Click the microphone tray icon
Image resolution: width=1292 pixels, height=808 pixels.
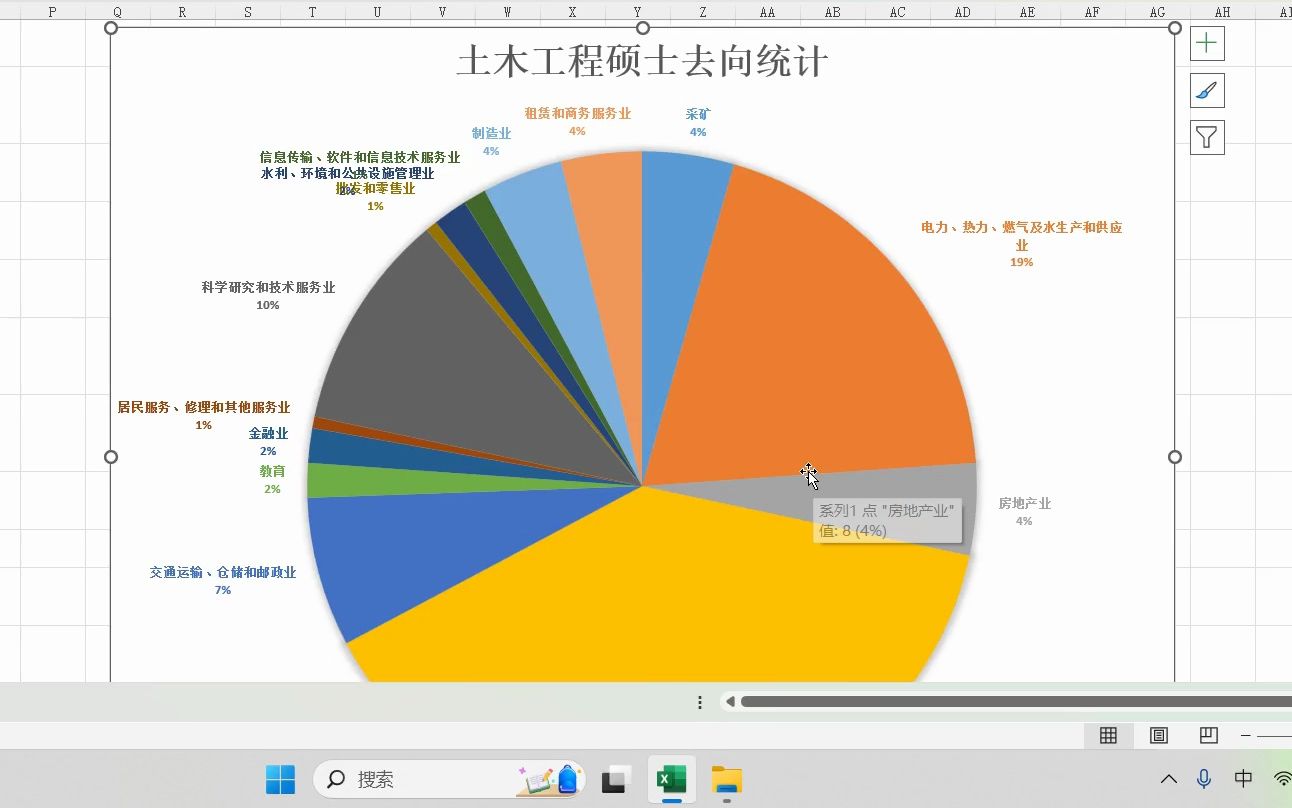[x=1204, y=779]
